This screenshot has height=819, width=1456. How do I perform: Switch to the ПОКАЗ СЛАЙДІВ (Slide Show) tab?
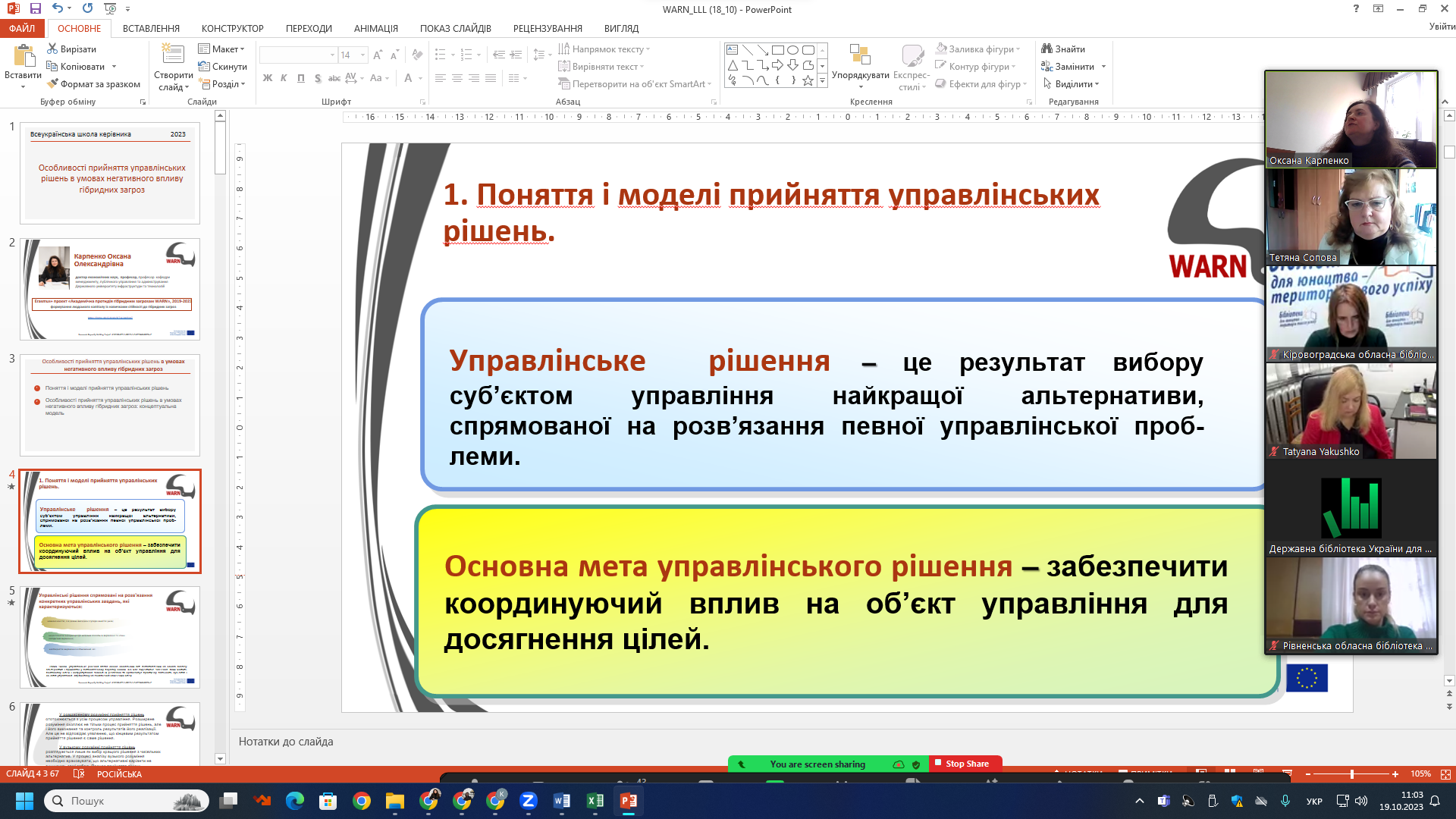455,28
